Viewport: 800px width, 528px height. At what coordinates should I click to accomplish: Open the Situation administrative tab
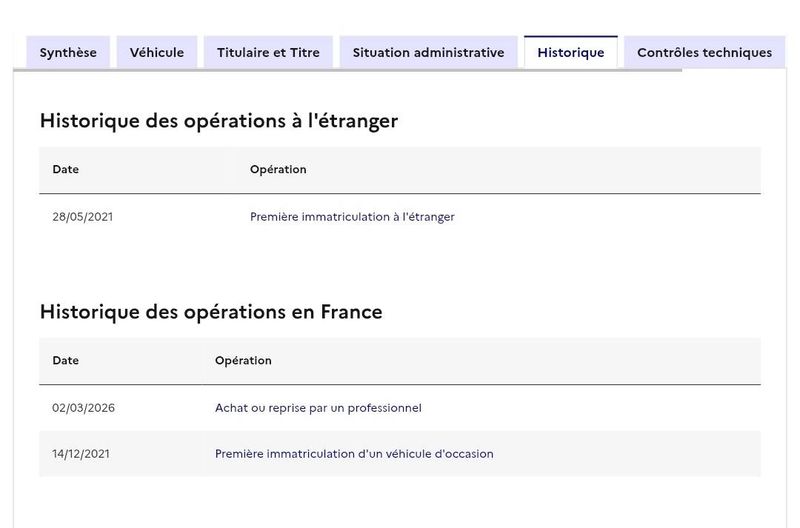pyautogui.click(x=428, y=52)
